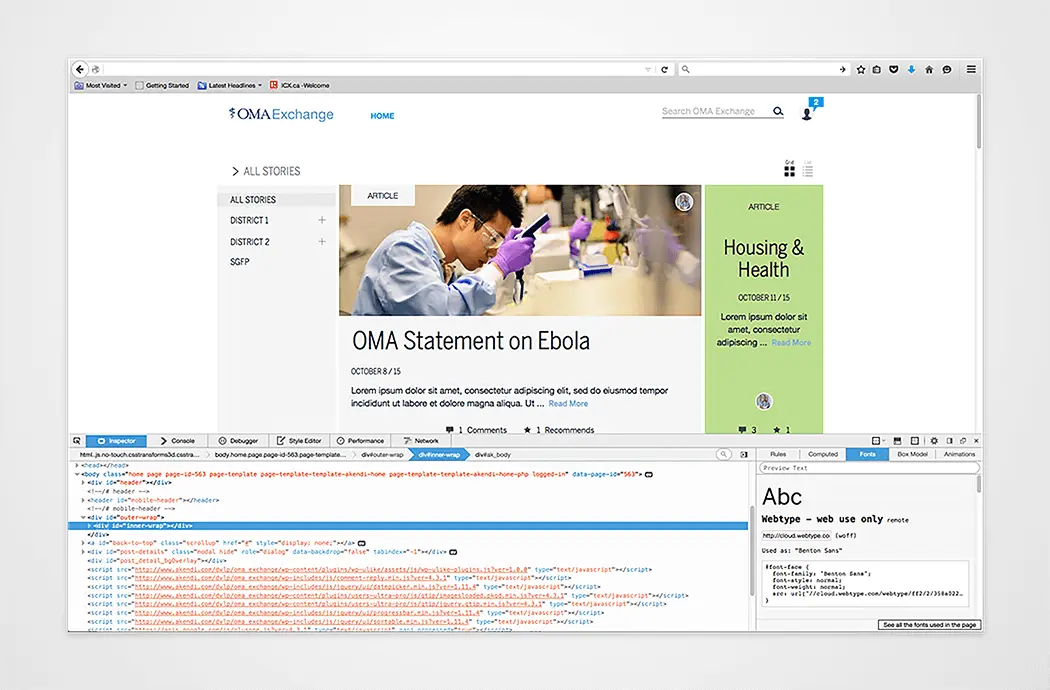The image size is (1050, 690).
Task: Click See all the fonts used button
Action: (x=929, y=625)
